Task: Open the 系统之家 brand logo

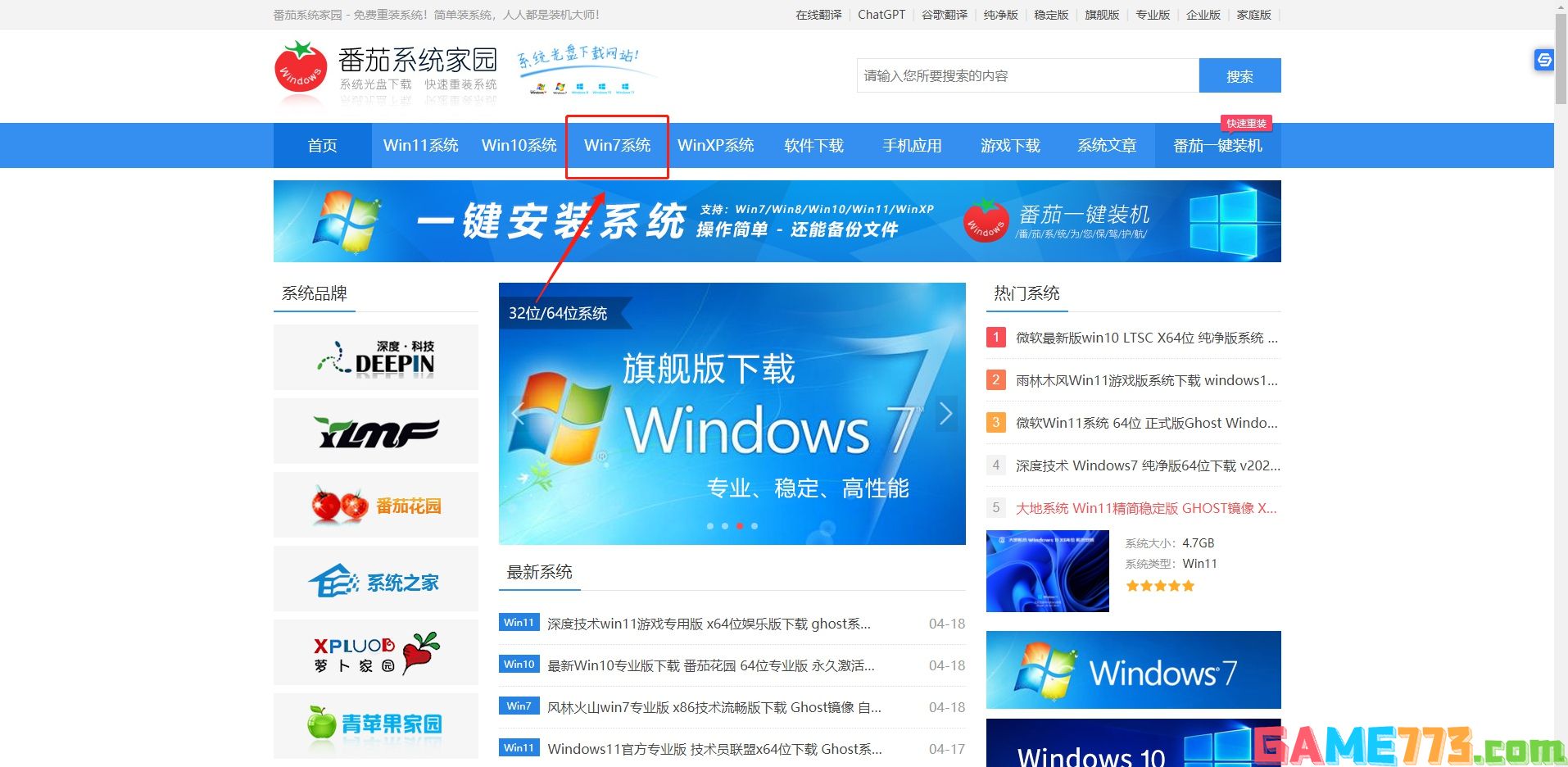Action: (x=376, y=579)
